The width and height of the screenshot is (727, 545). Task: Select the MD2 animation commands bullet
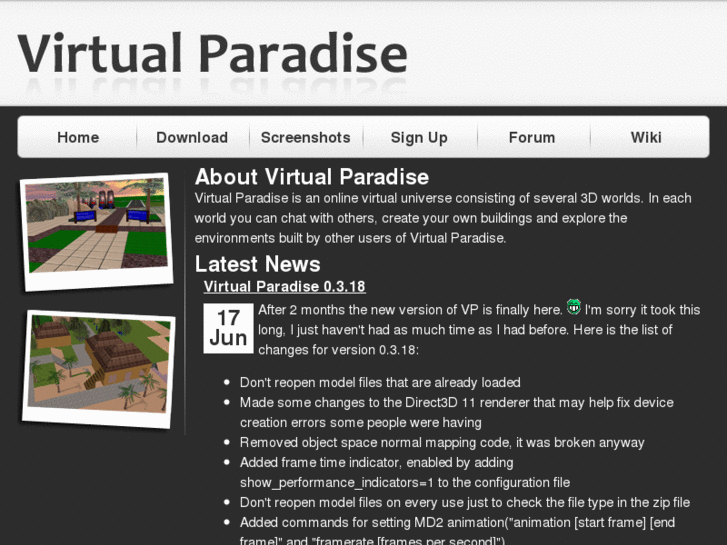[457, 532]
